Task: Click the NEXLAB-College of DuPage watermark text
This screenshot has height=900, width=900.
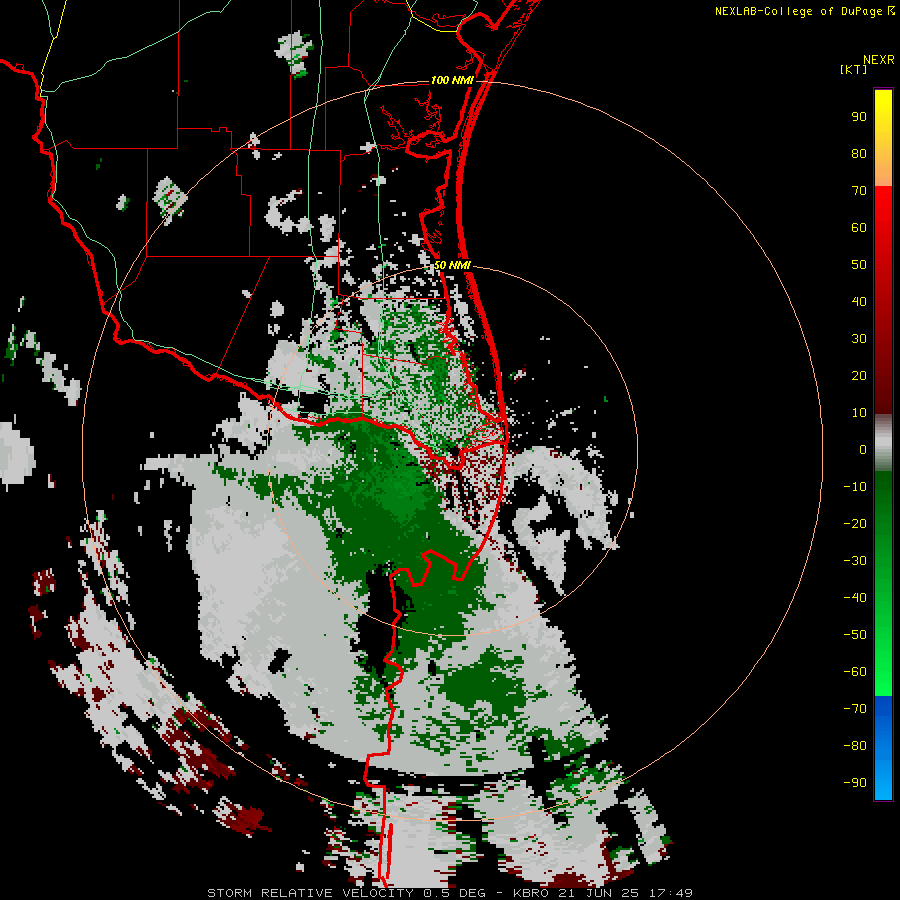Action: pyautogui.click(x=805, y=11)
